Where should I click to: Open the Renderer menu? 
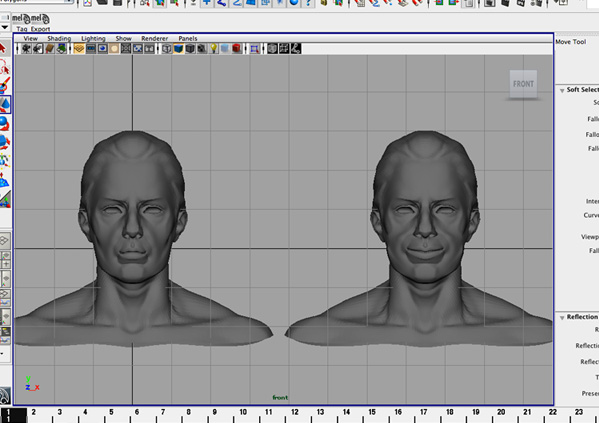[x=154, y=38]
